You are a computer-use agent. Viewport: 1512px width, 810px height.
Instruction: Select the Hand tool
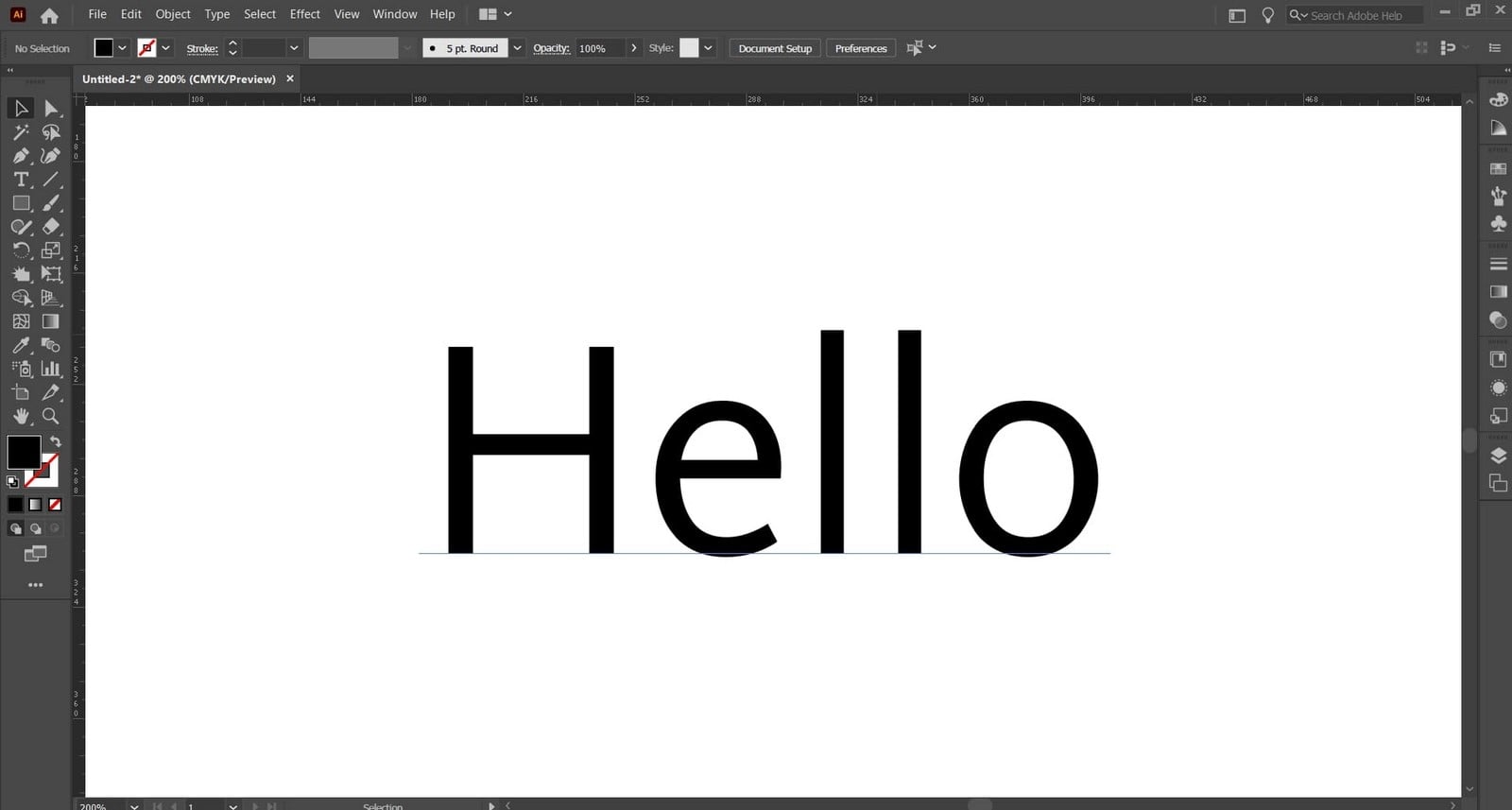click(x=21, y=416)
